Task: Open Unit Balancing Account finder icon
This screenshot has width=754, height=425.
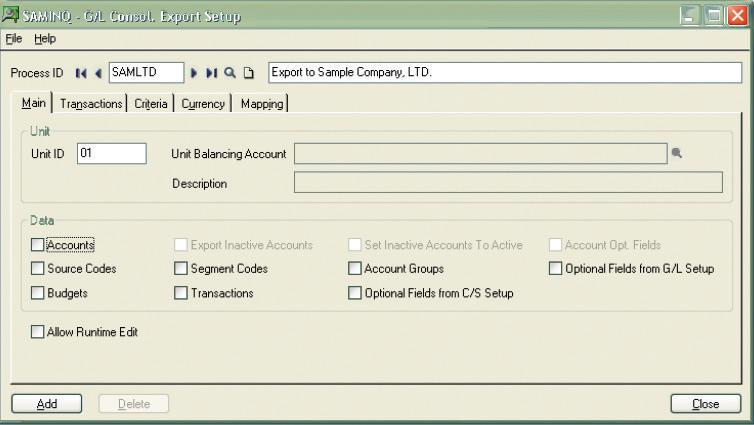Action: [x=677, y=154]
